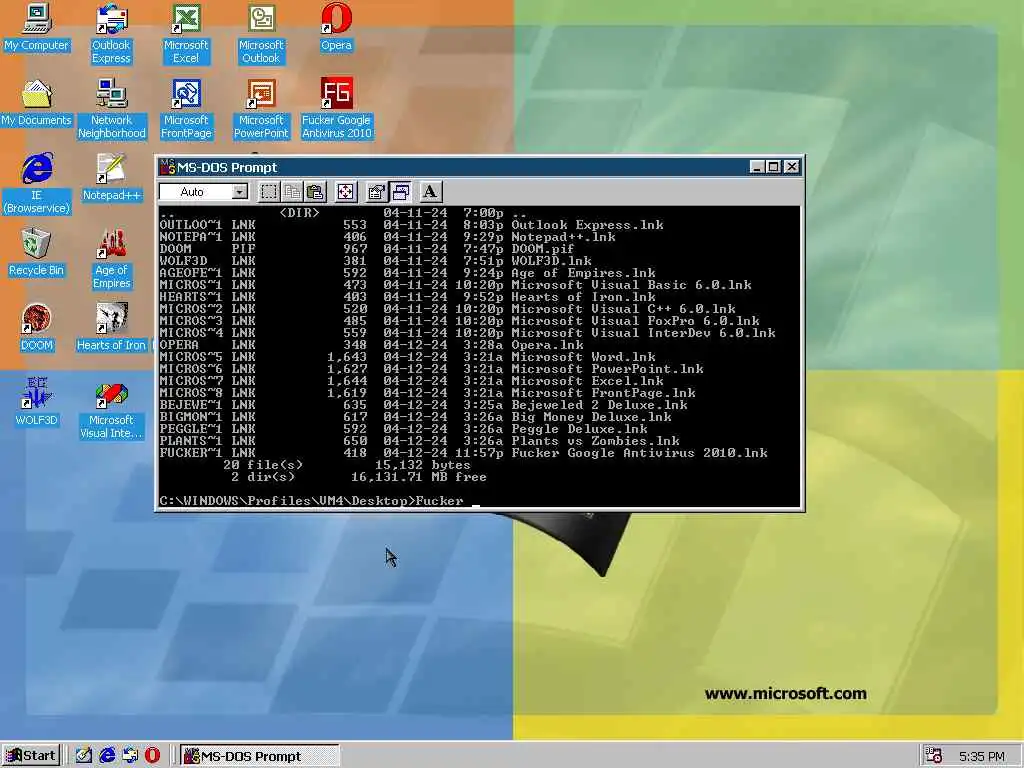Maximize the MS-DOS Prompt window
Screen dimensions: 1024x768
tap(773, 167)
